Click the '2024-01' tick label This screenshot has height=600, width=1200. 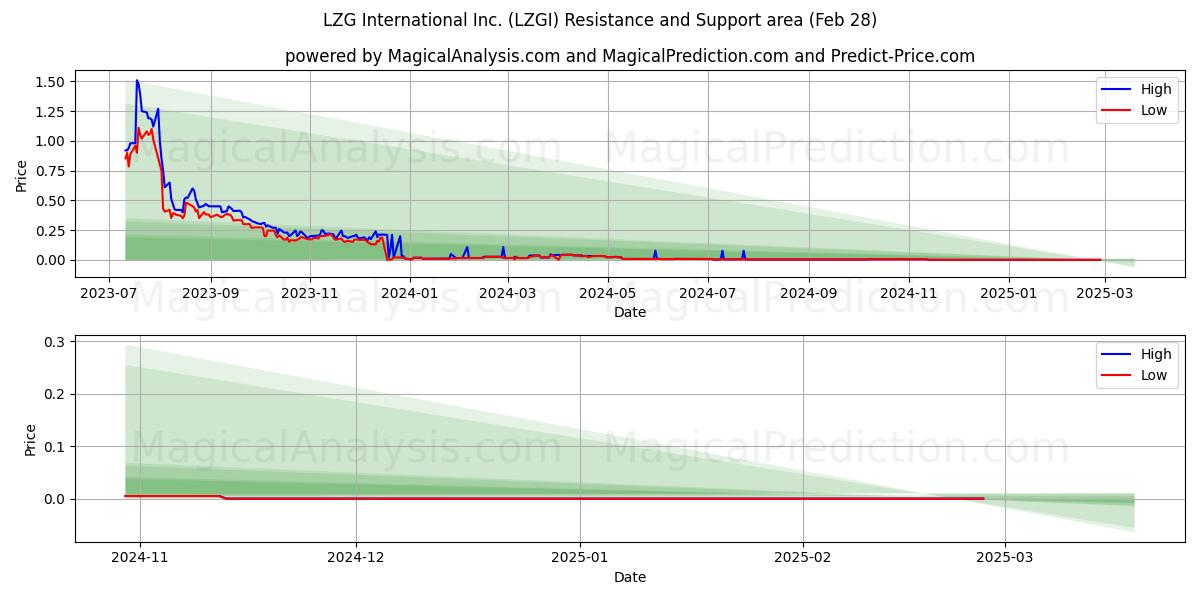[x=409, y=294]
